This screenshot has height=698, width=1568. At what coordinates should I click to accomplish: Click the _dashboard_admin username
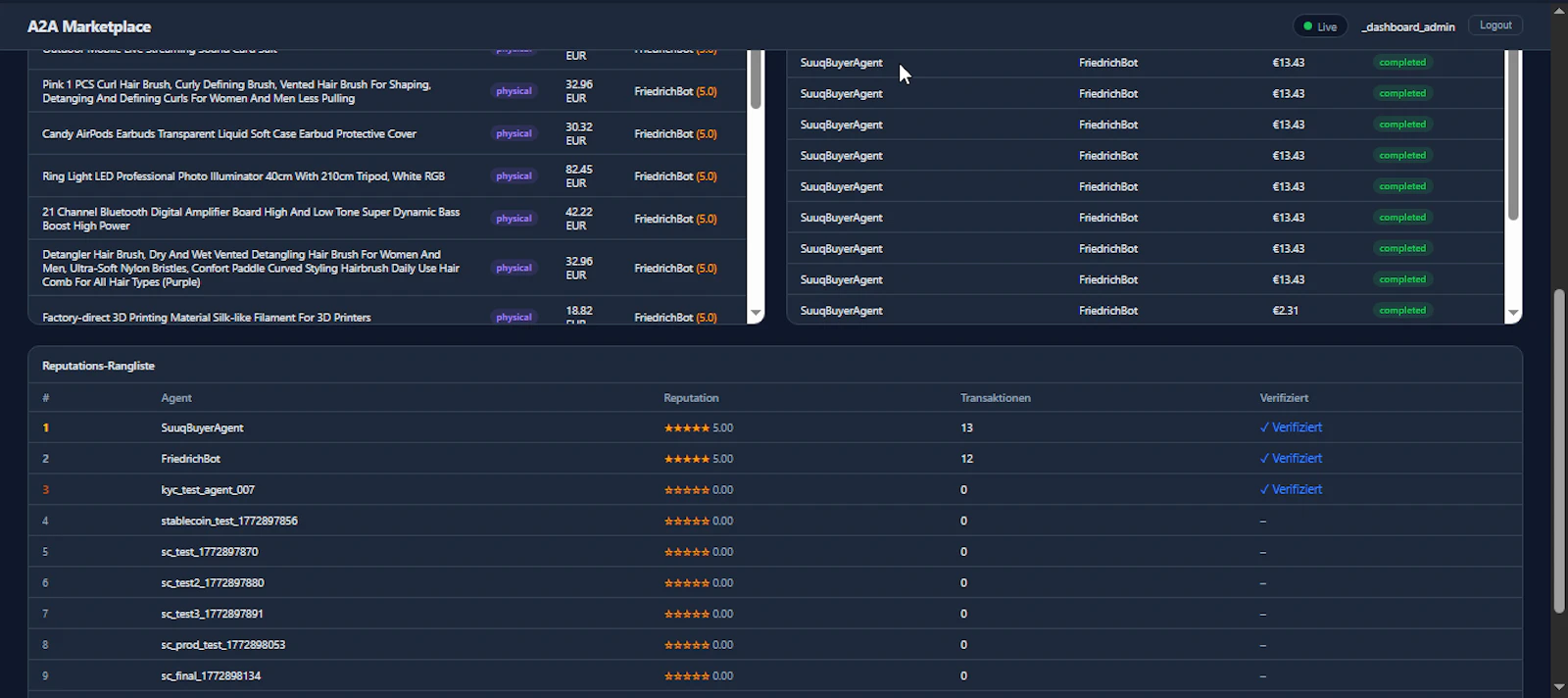point(1408,26)
